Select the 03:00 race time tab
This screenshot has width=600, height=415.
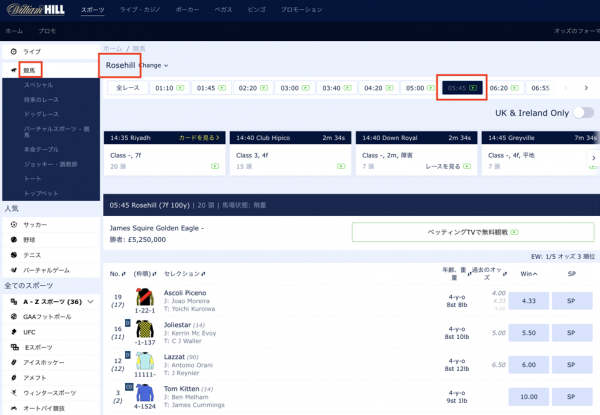(295, 88)
